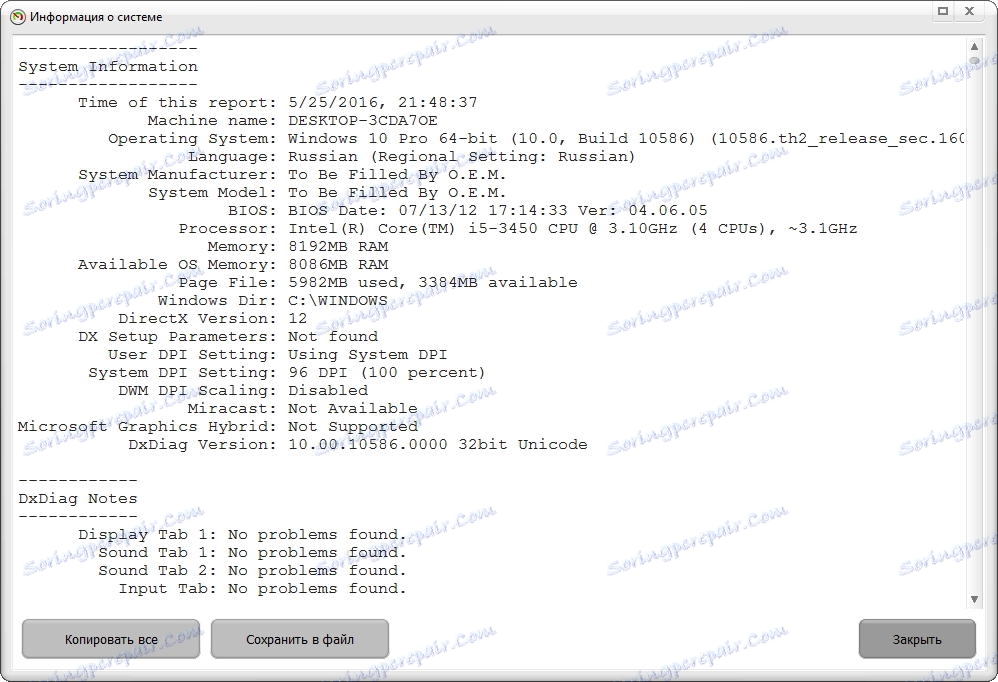Click the Закрыть button
This screenshot has height=682, width=998.
(x=917, y=639)
